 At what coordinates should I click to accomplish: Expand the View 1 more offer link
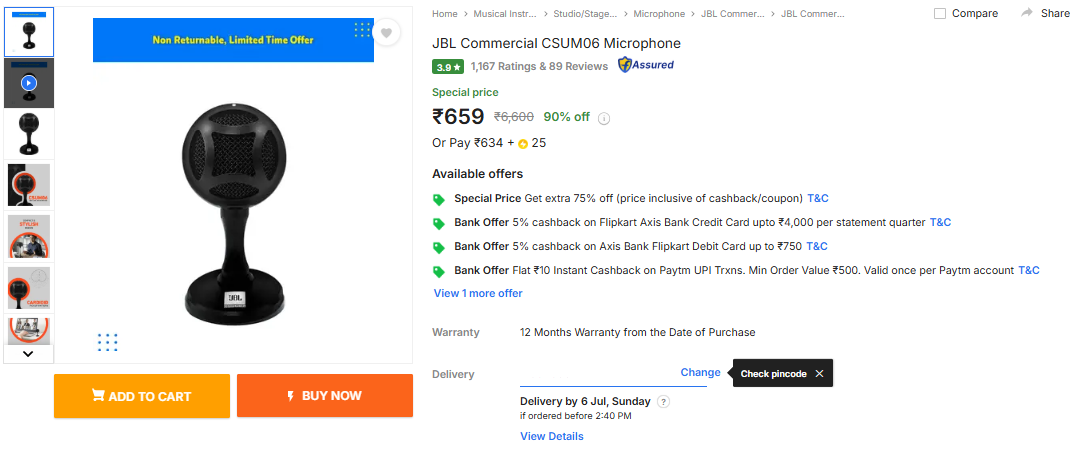pyautogui.click(x=478, y=293)
